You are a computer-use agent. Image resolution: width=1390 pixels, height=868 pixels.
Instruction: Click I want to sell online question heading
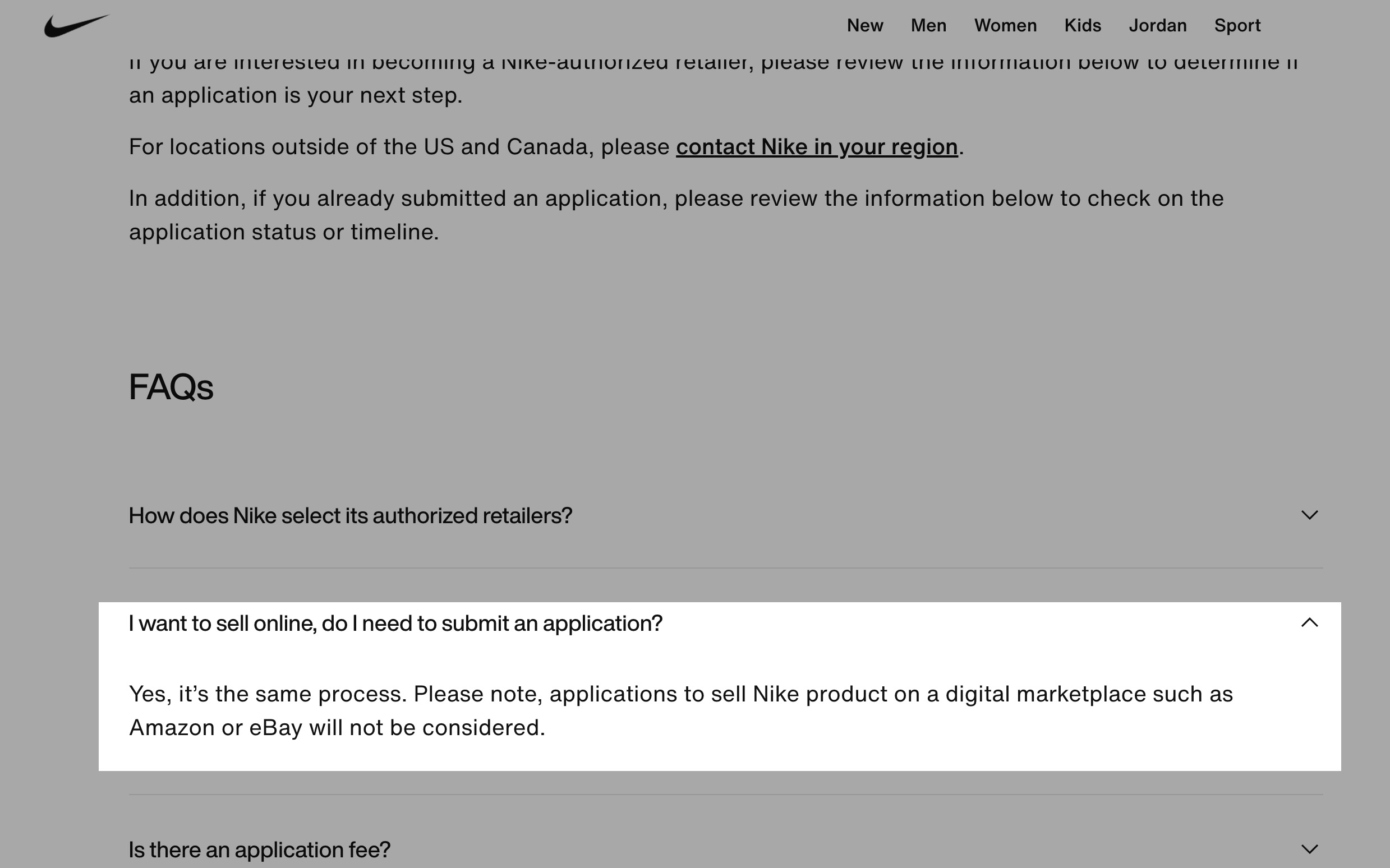[x=395, y=624]
